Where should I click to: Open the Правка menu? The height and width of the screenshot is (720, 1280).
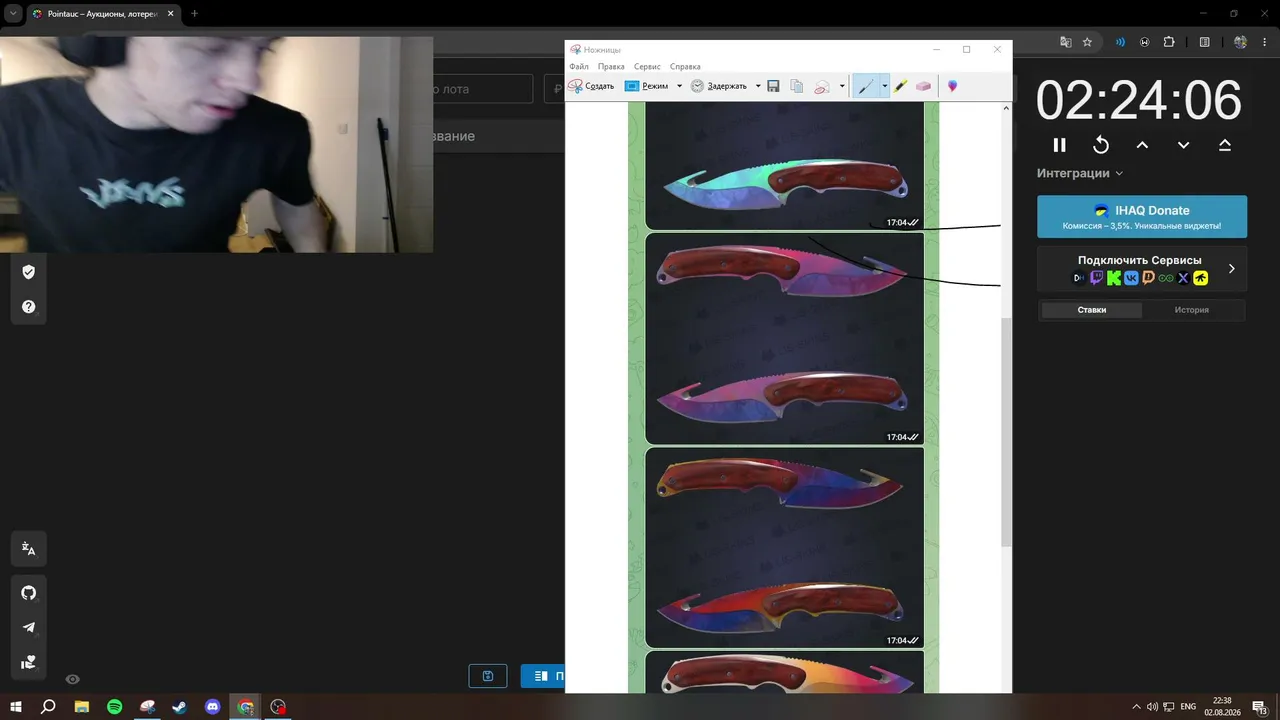611,66
